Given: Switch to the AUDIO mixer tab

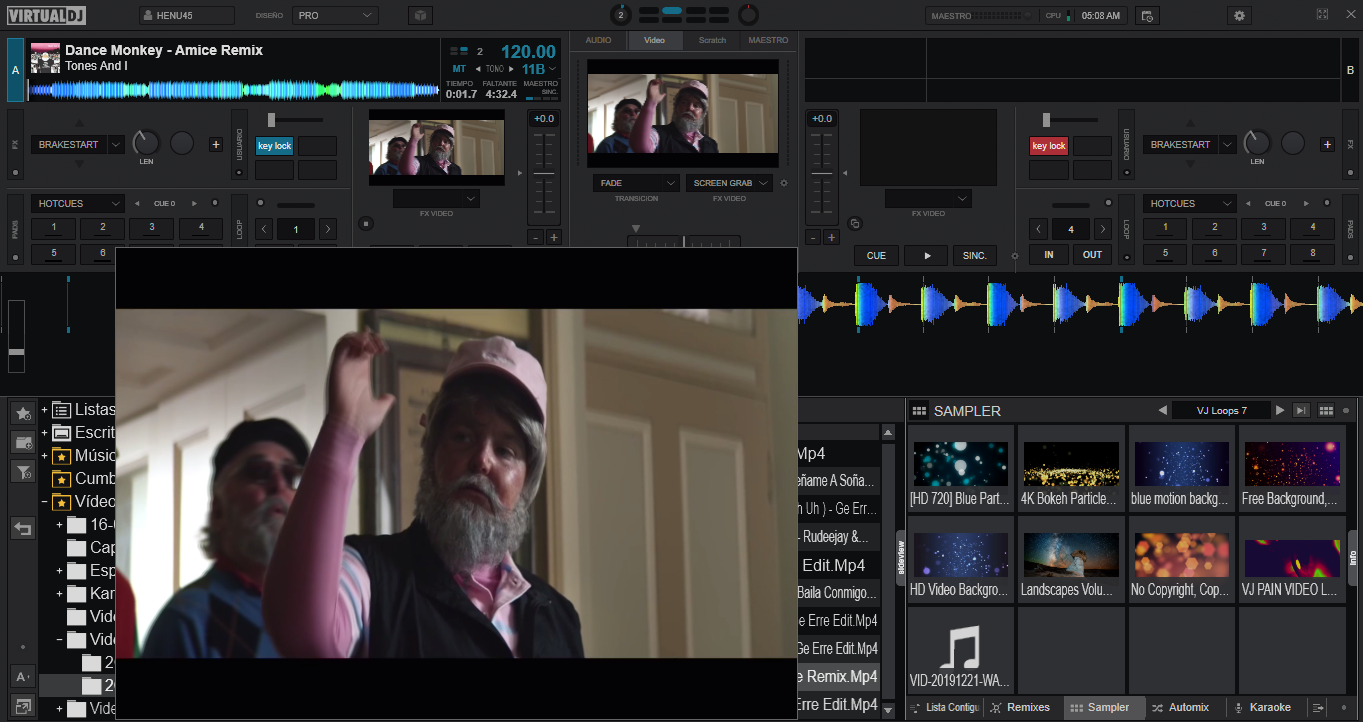Looking at the screenshot, I should click(x=599, y=40).
